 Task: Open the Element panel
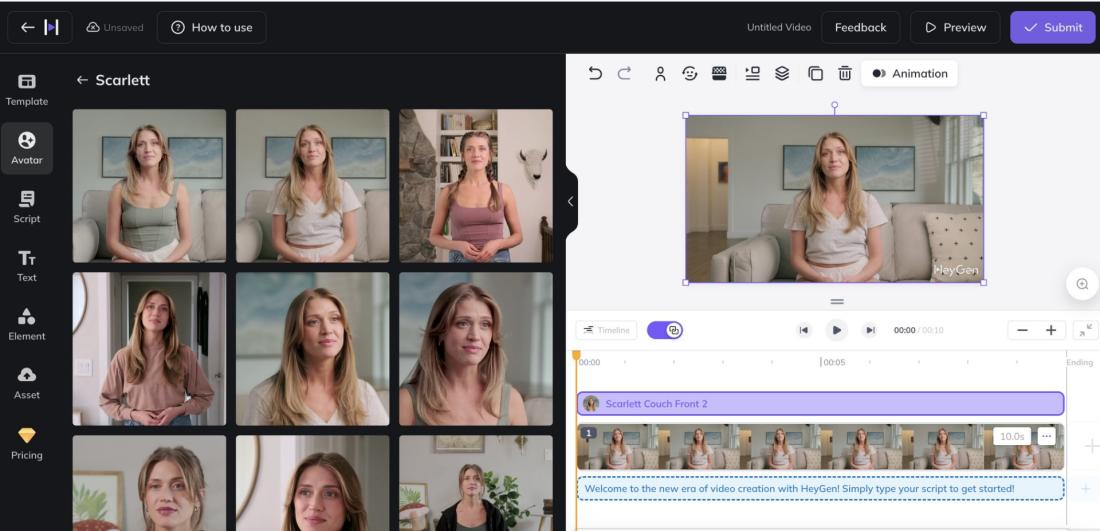pos(27,324)
